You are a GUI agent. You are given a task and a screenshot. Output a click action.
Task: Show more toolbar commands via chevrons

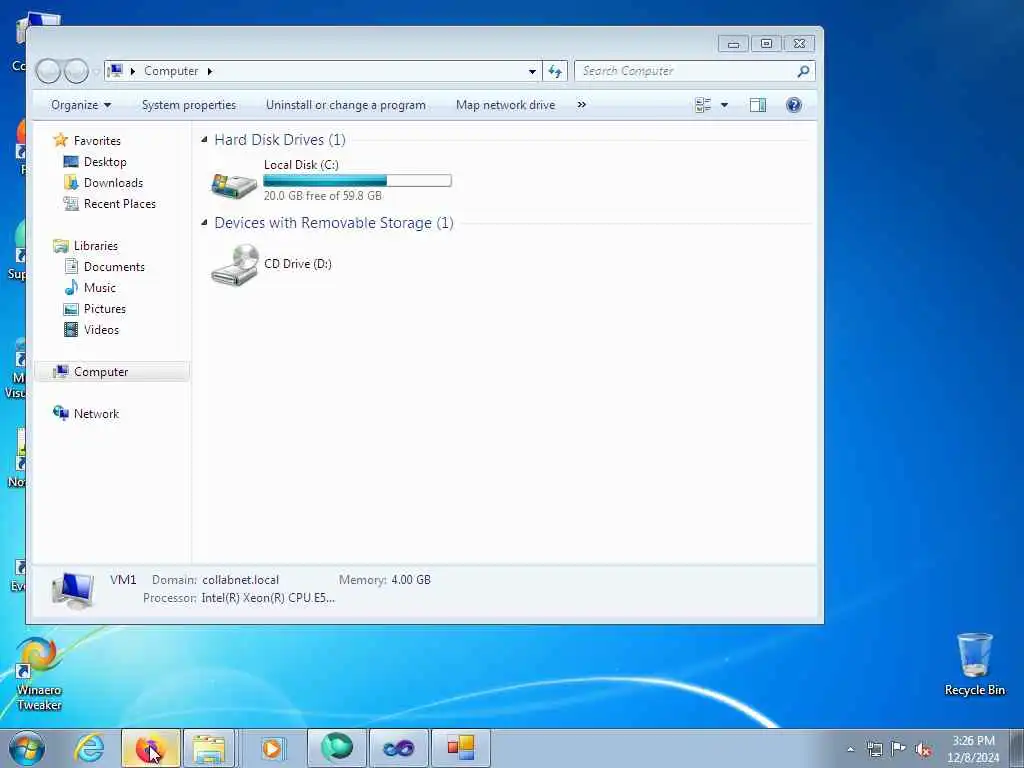[x=581, y=104]
